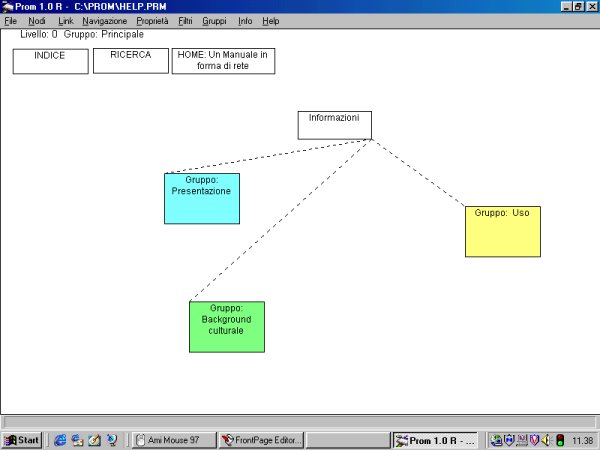
Task: Click the unlabeled blank taskbar button
Action: (348, 440)
